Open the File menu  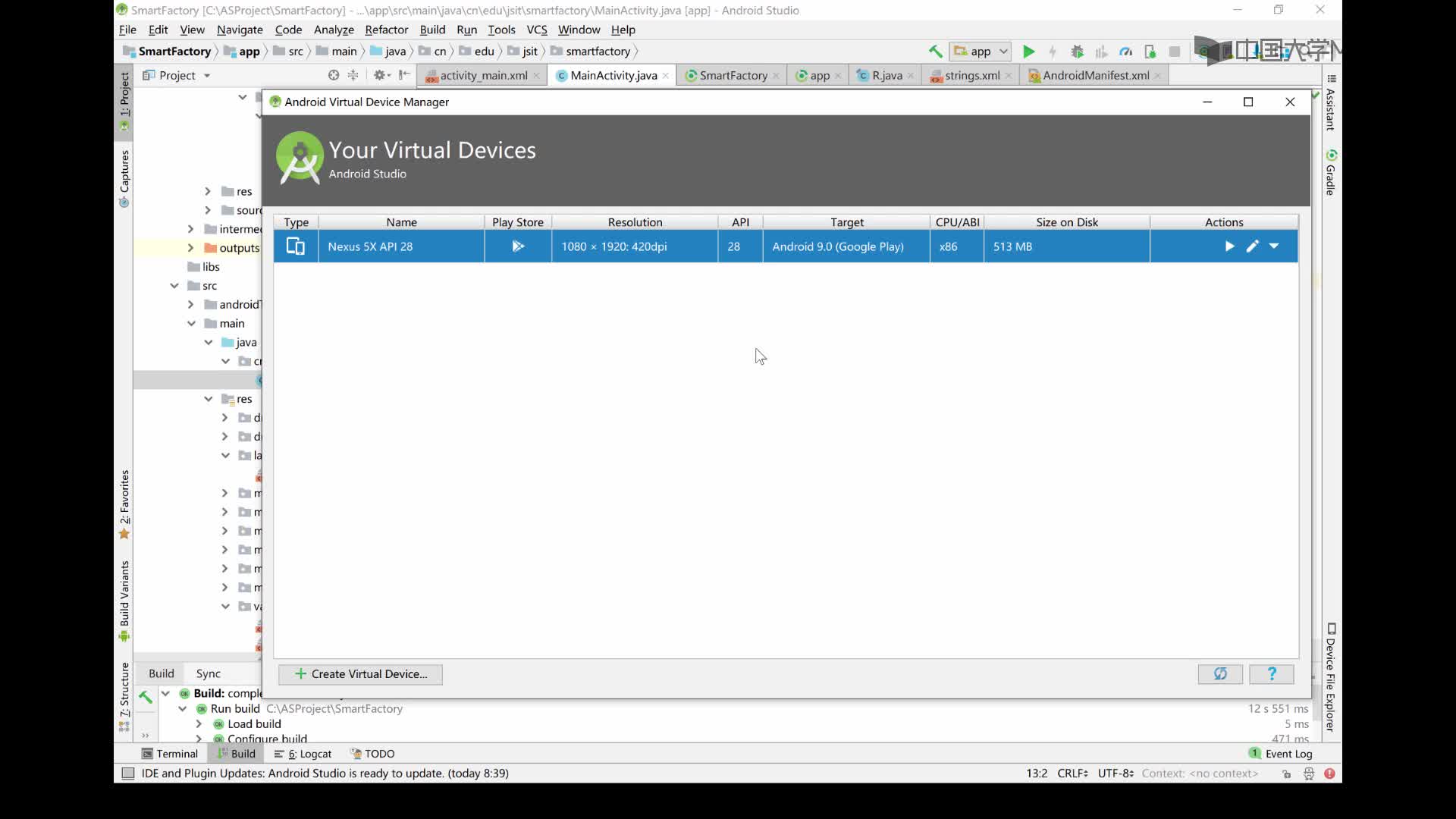(x=127, y=30)
